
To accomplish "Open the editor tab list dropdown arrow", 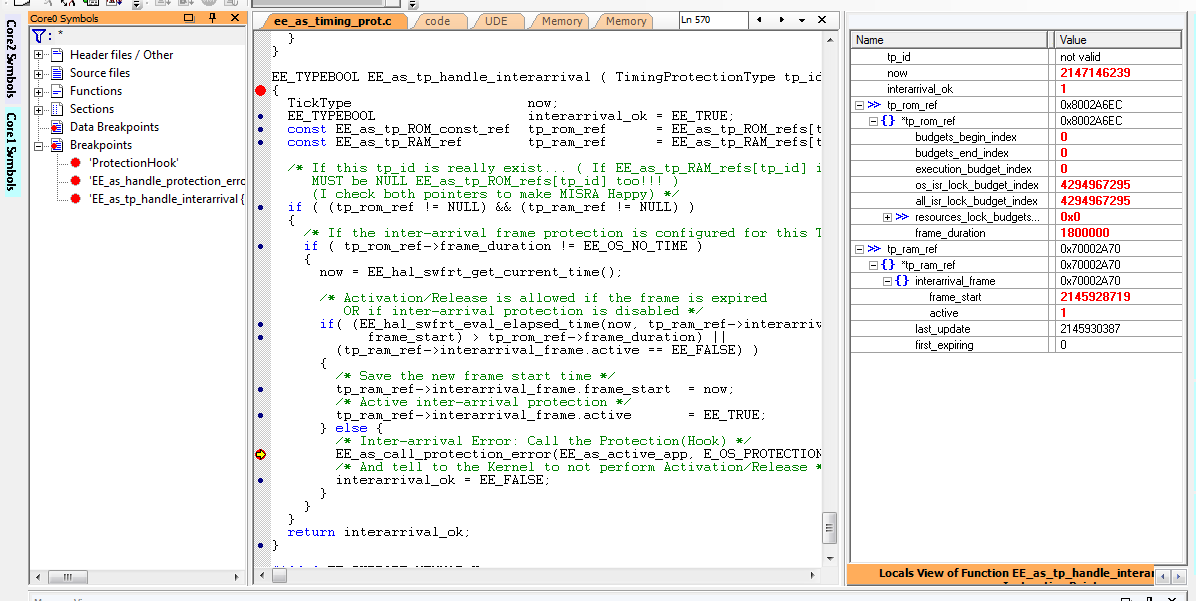I will 802,21.
